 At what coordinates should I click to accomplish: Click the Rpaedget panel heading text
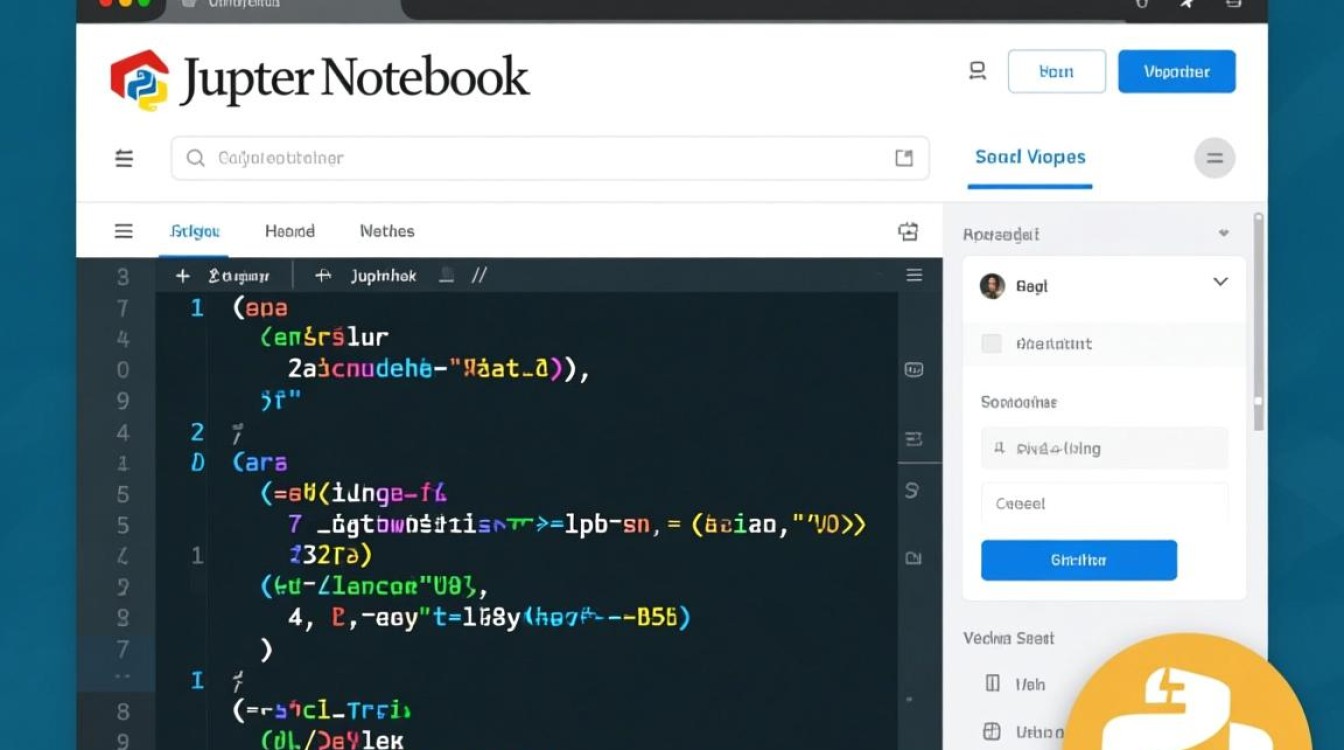pos(1001,234)
